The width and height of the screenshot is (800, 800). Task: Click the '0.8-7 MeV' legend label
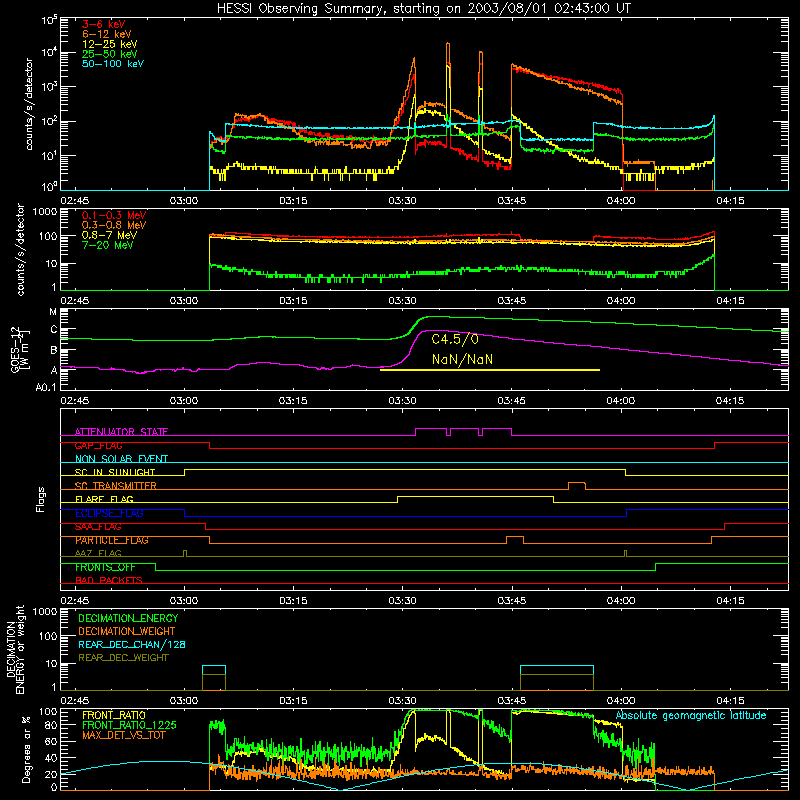click(x=109, y=235)
